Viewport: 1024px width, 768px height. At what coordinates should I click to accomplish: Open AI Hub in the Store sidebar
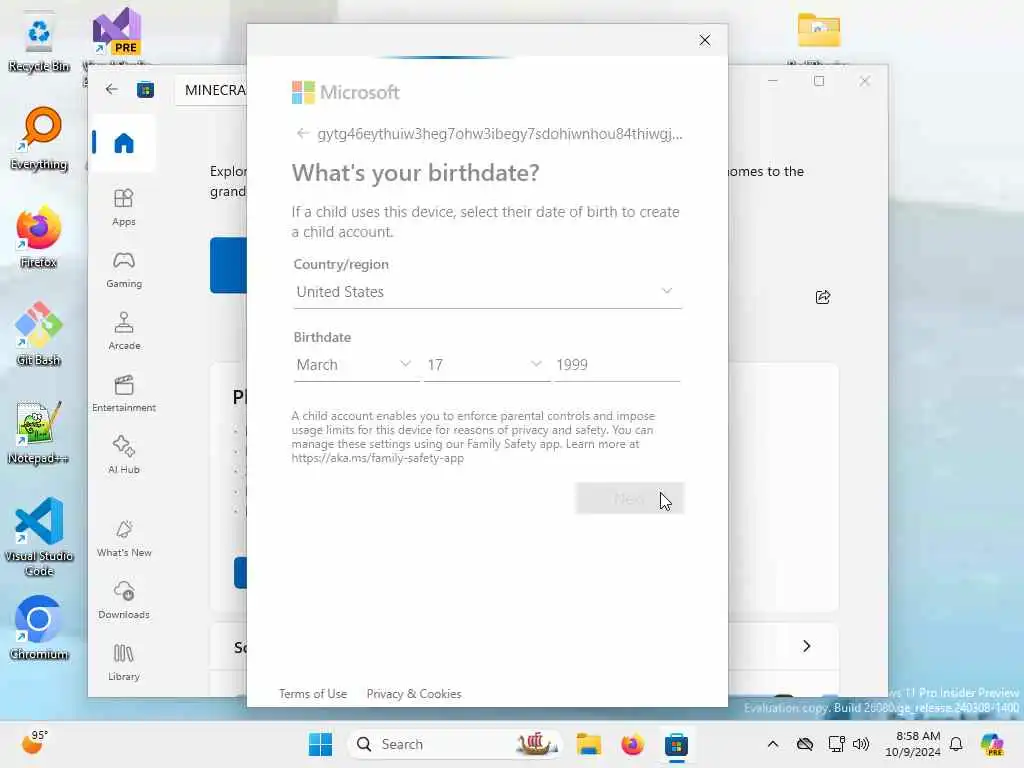(123, 455)
